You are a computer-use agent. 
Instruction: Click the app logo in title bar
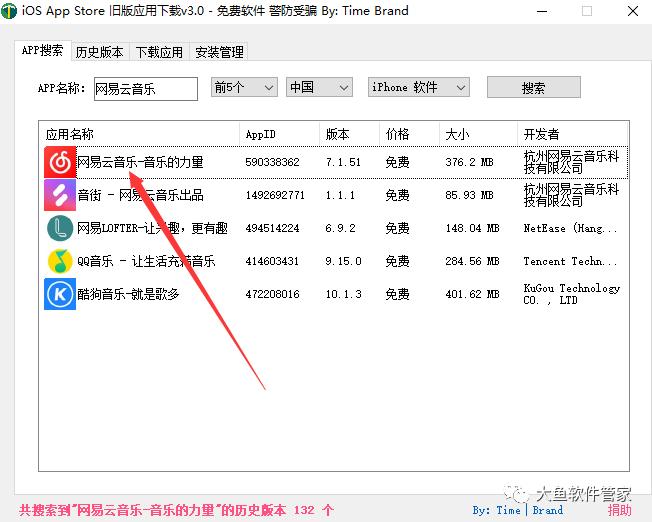point(9,11)
